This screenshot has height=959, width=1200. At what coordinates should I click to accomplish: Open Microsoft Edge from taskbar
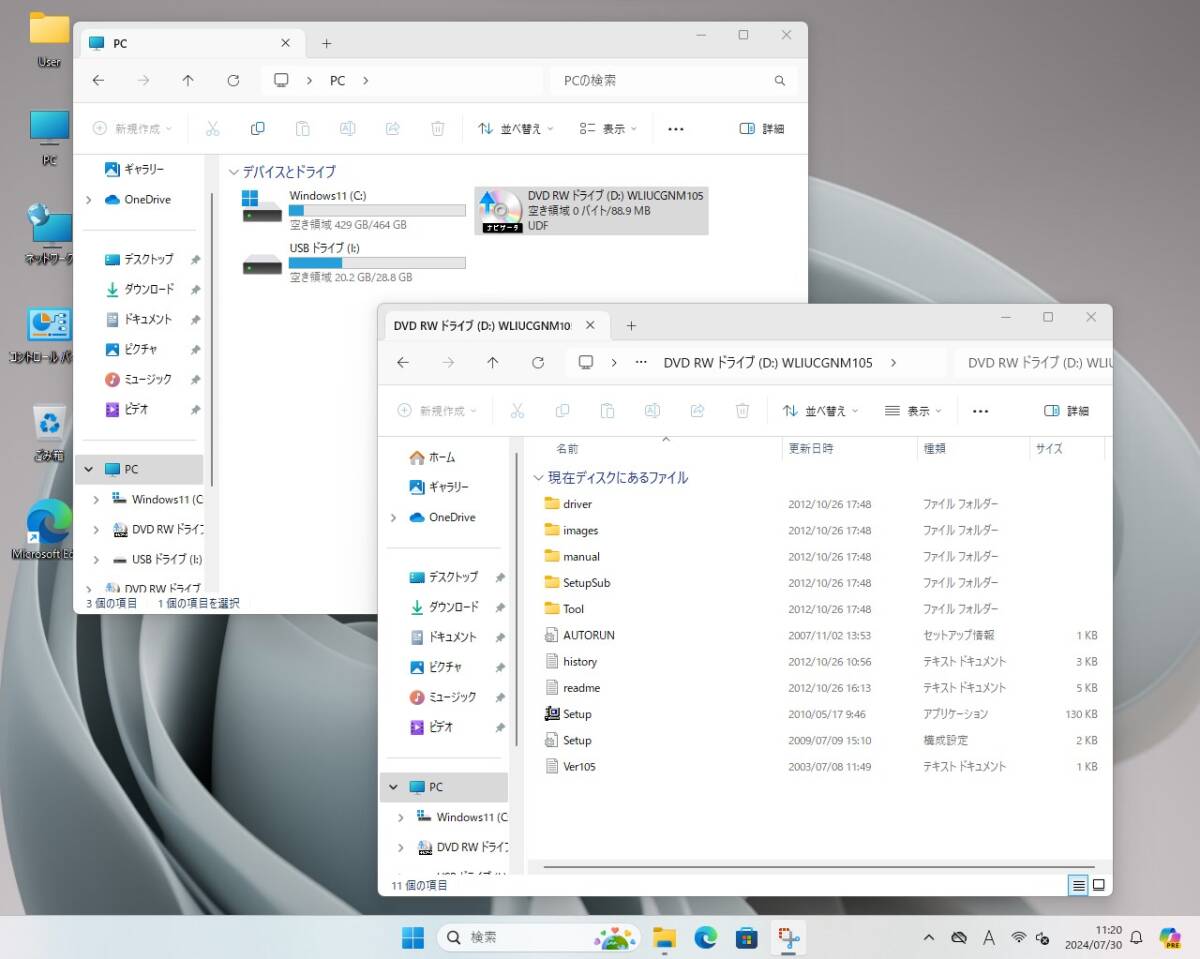(706, 937)
